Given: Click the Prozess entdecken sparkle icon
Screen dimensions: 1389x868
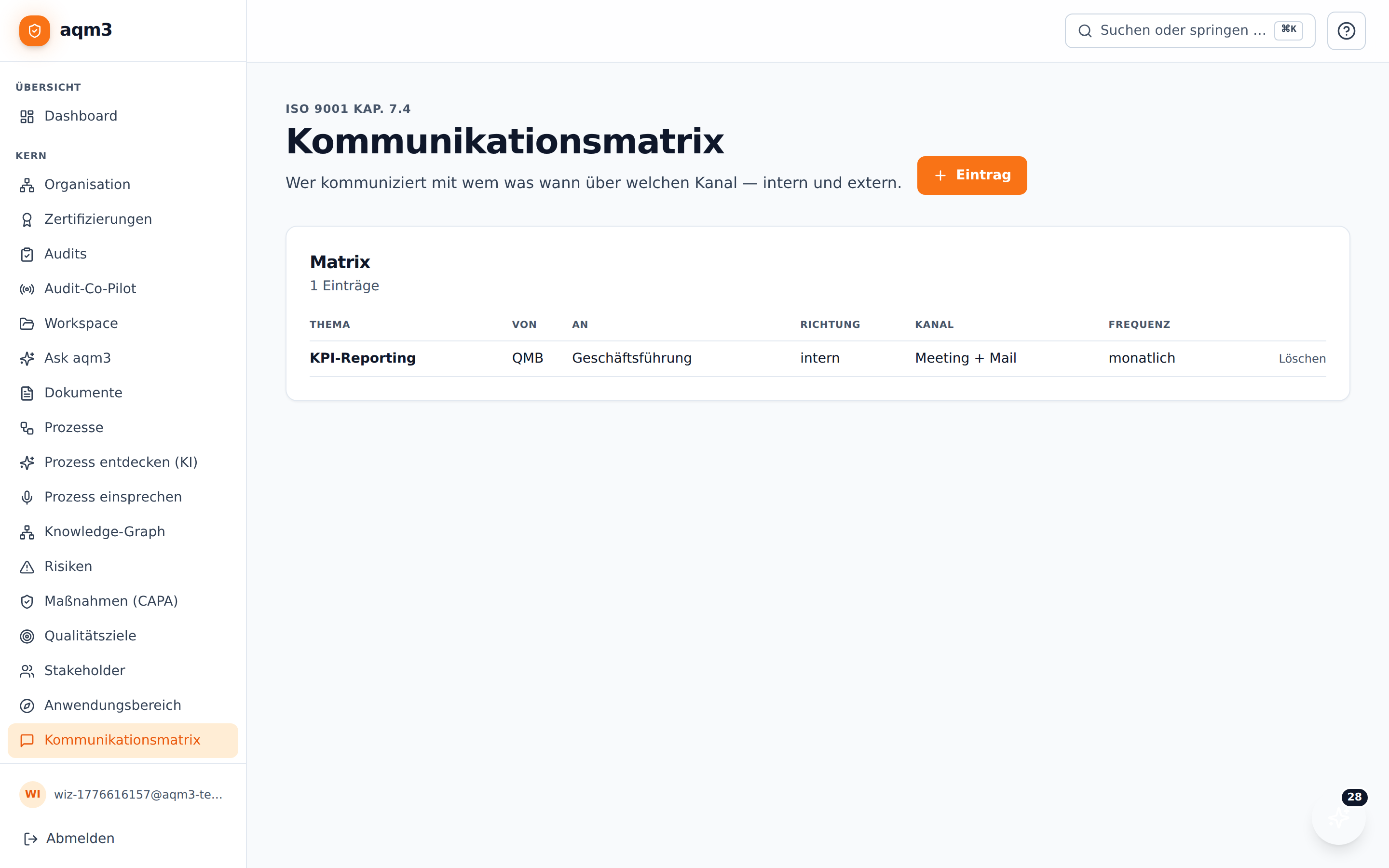Looking at the screenshot, I should point(27,463).
